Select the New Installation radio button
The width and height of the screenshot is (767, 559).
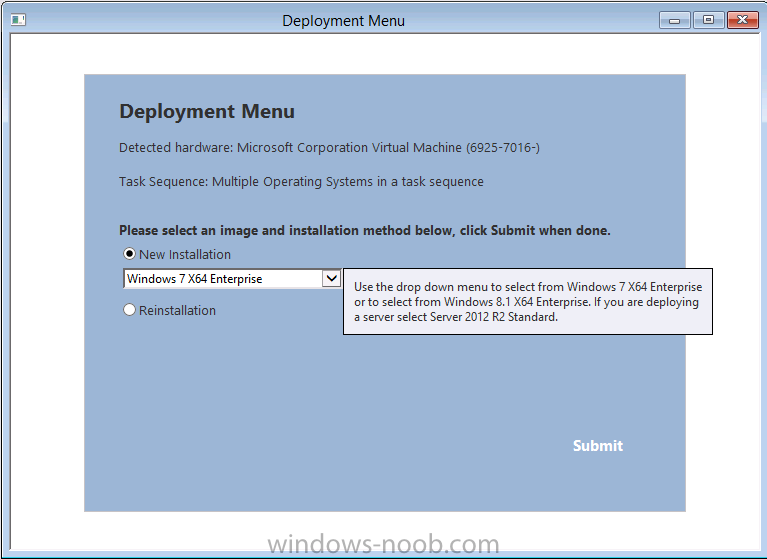(x=129, y=254)
